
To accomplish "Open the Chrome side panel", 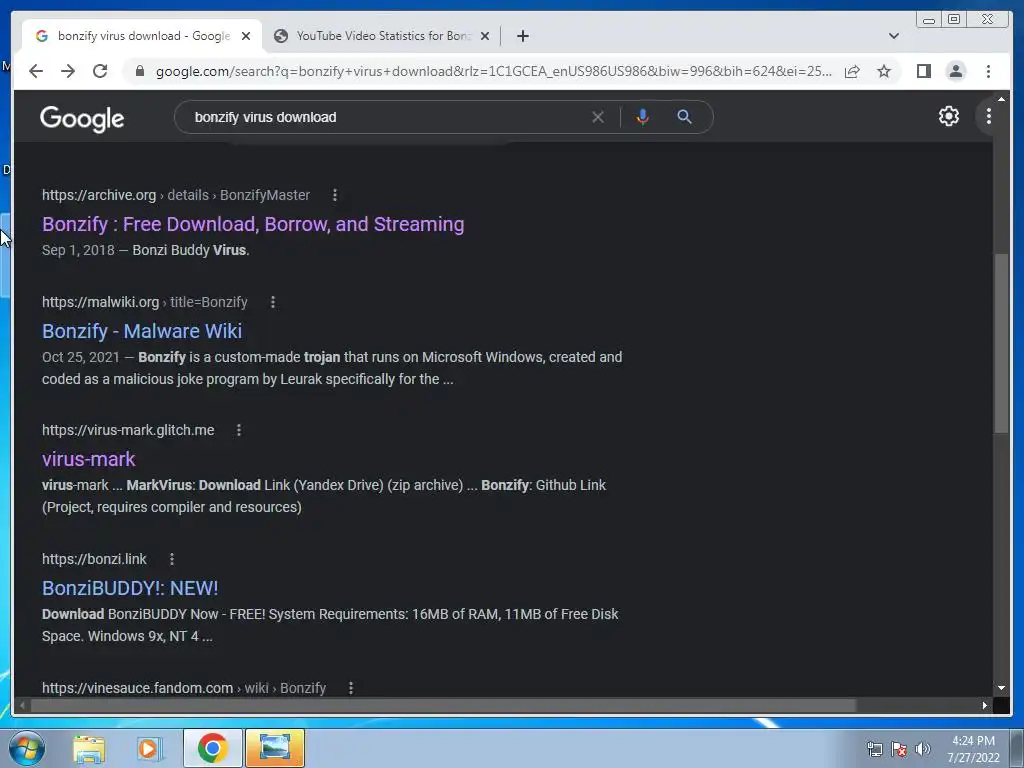I will [923, 71].
